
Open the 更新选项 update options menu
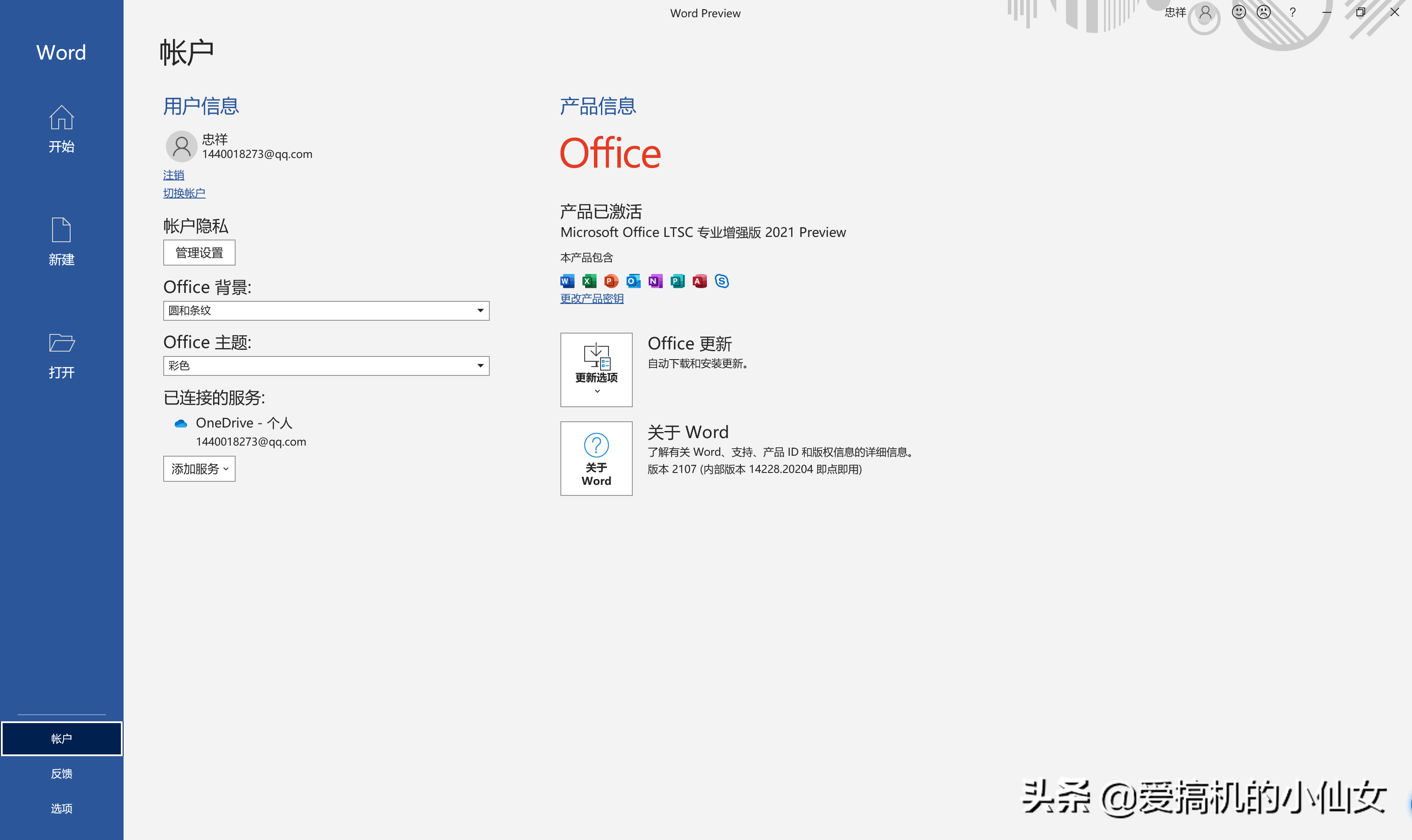596,370
